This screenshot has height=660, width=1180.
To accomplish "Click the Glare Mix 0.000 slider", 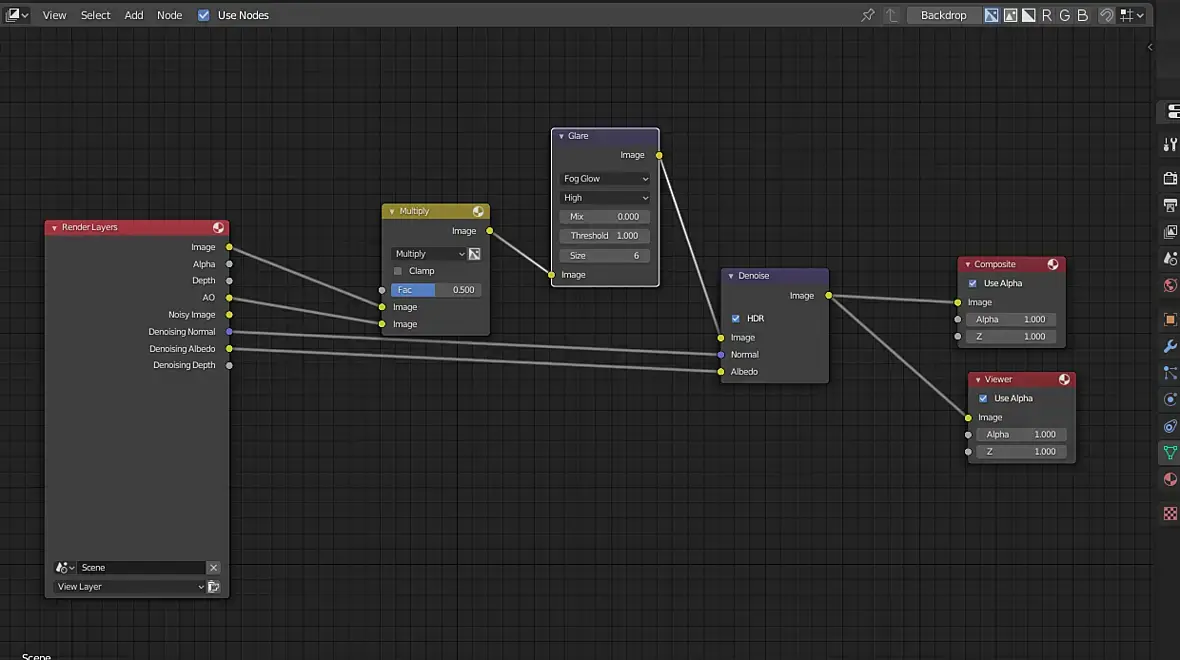I will coord(604,217).
